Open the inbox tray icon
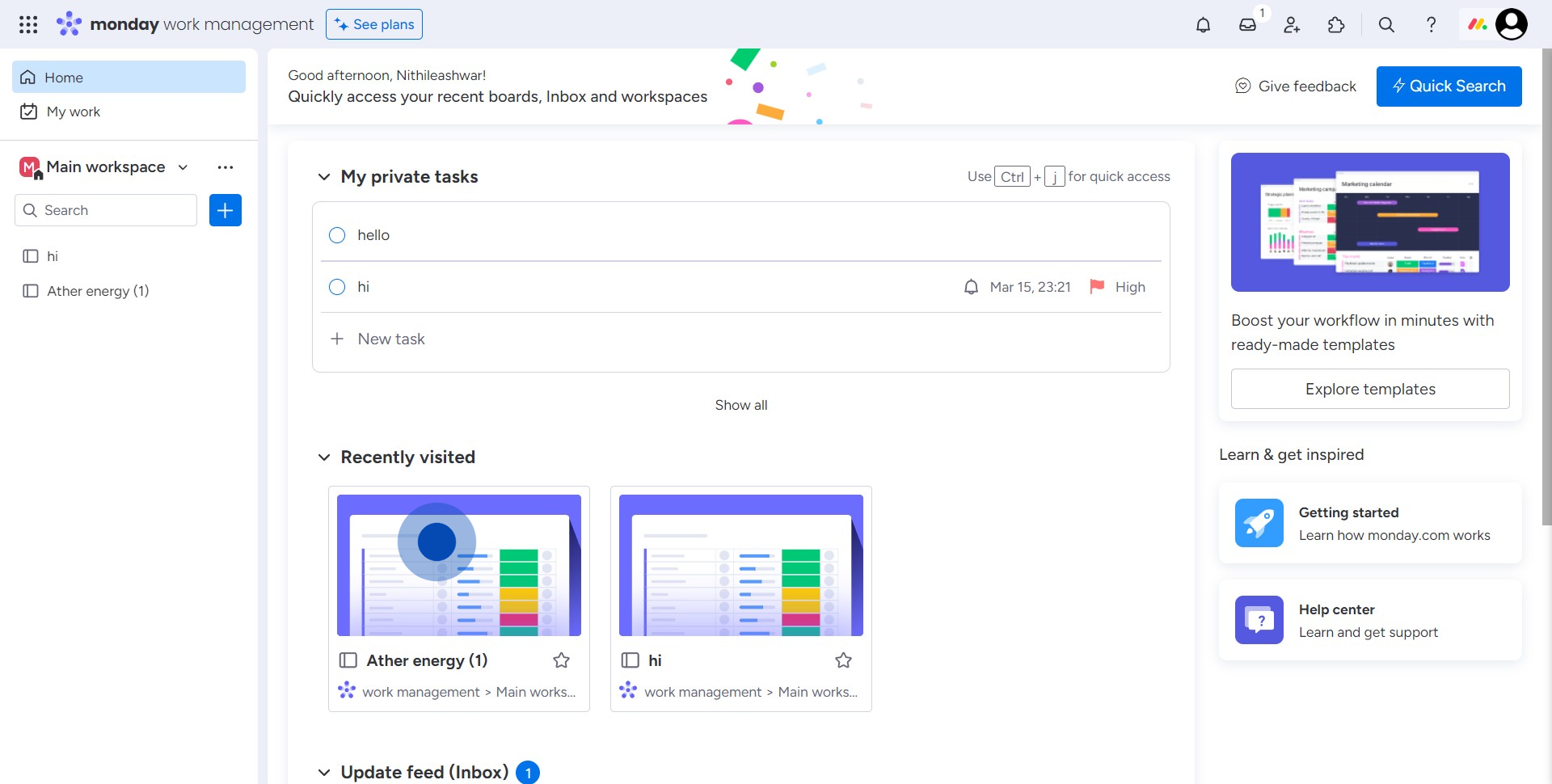Screen dimensions: 1552x784 [1247, 25]
